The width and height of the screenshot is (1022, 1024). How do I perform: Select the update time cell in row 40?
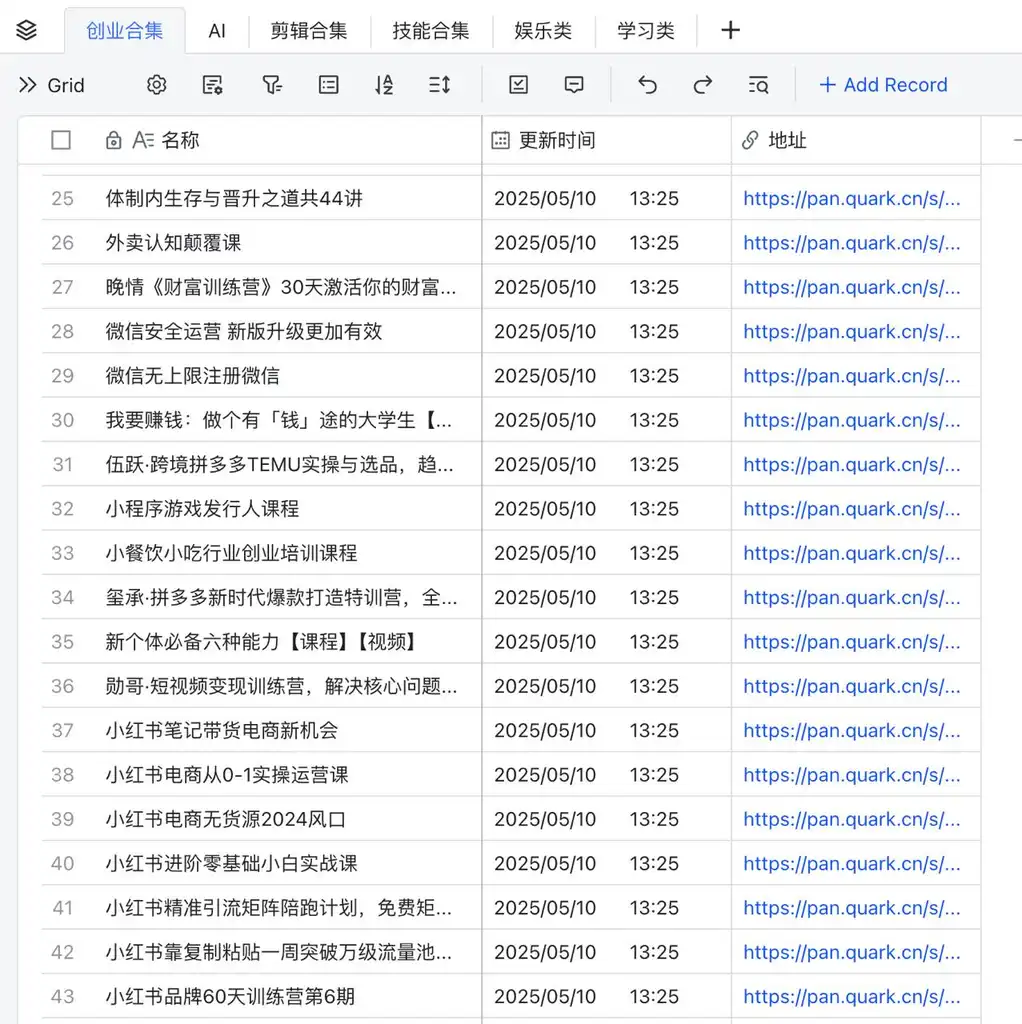click(607, 863)
